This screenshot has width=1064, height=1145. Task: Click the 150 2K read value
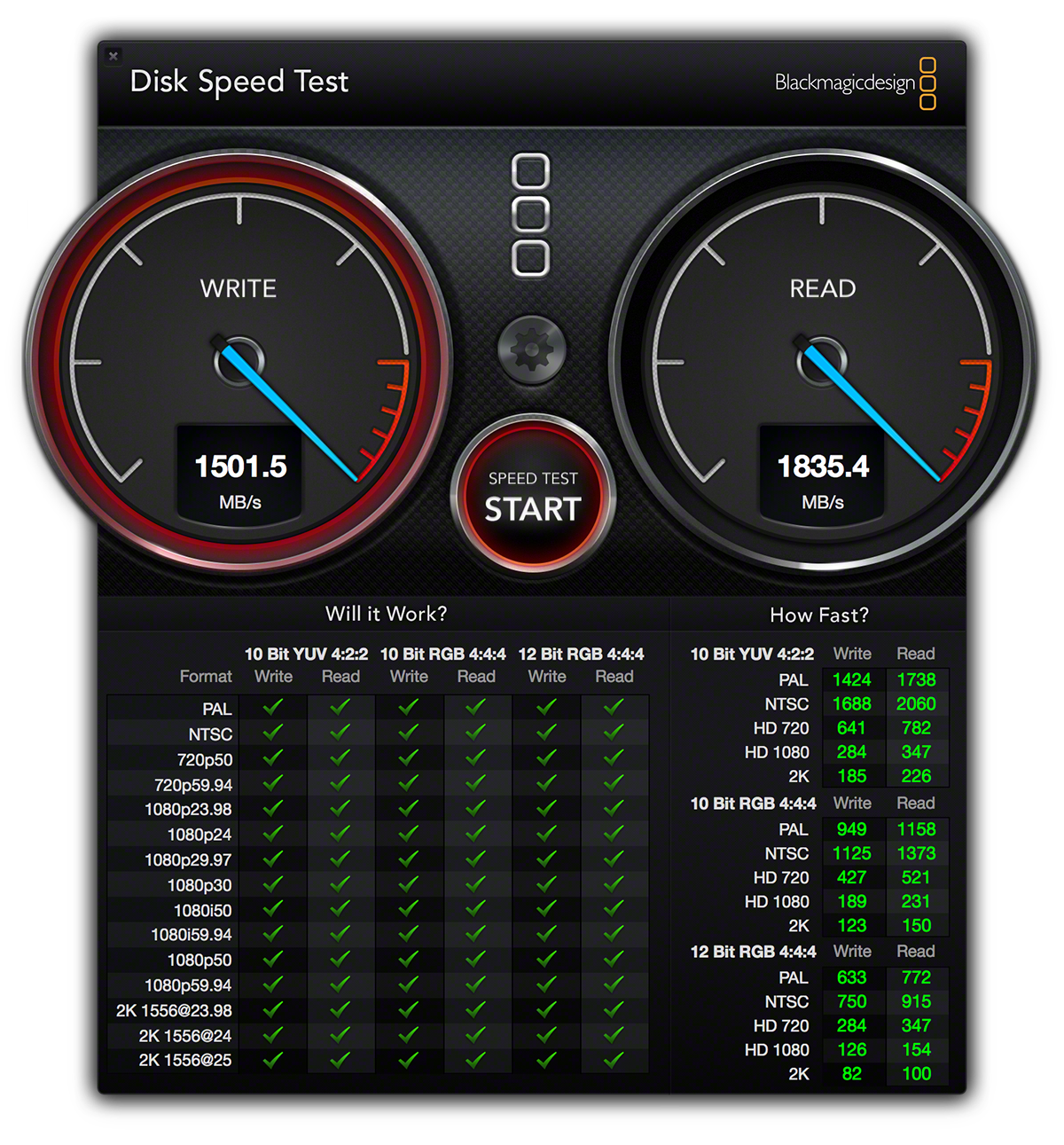916,925
